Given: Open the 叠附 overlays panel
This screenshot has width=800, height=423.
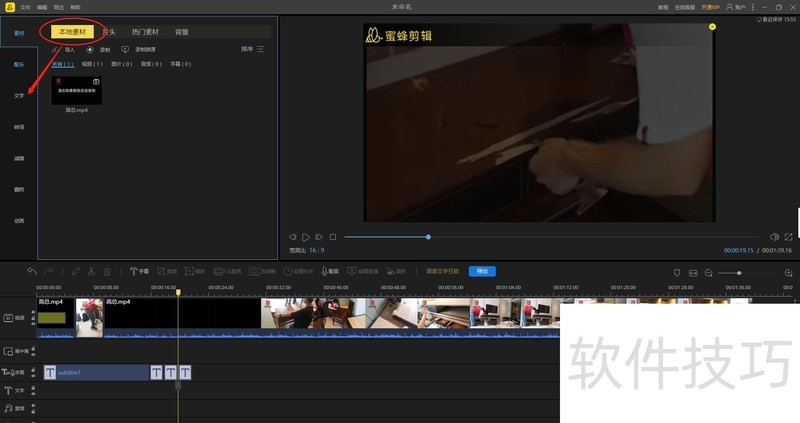Looking at the screenshot, I should coord(19,189).
